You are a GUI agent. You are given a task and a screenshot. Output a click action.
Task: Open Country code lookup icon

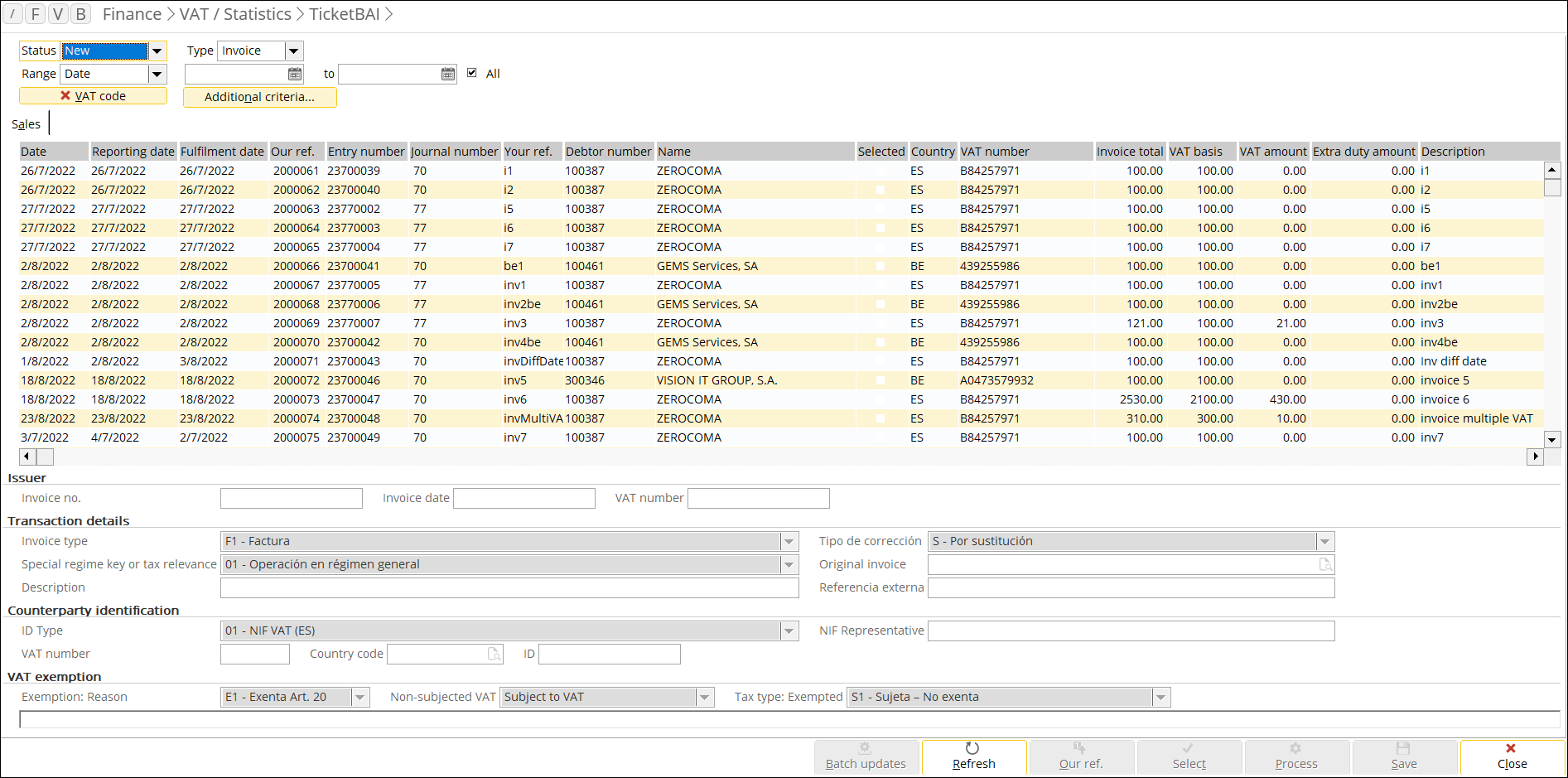click(x=494, y=654)
